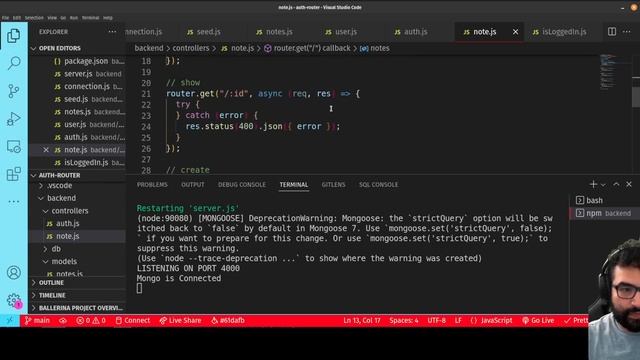Open server.js in Open Editors
The width and height of the screenshot is (640, 360).
[x=78, y=74]
